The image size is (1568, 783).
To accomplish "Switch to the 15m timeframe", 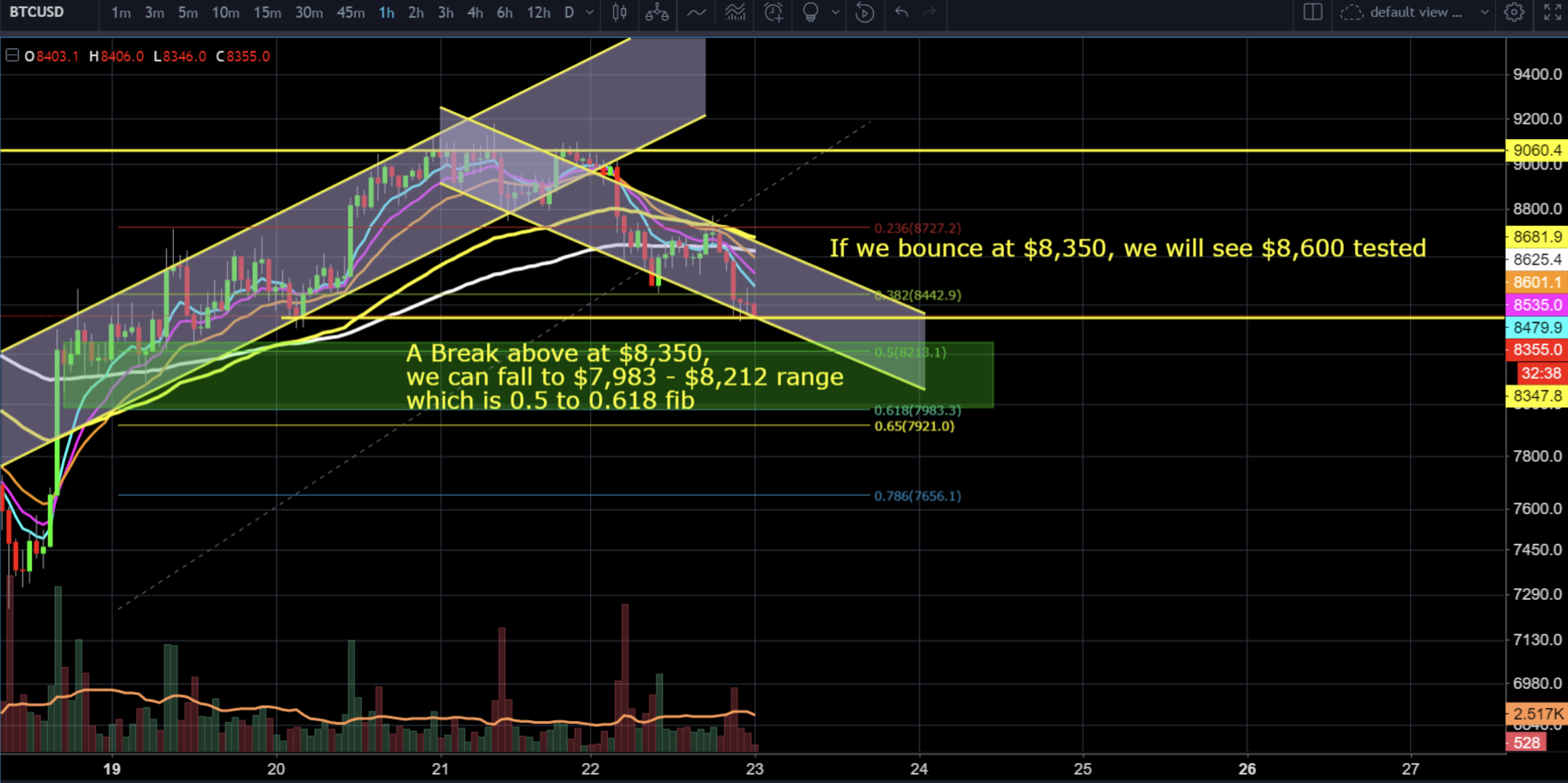I will point(267,12).
